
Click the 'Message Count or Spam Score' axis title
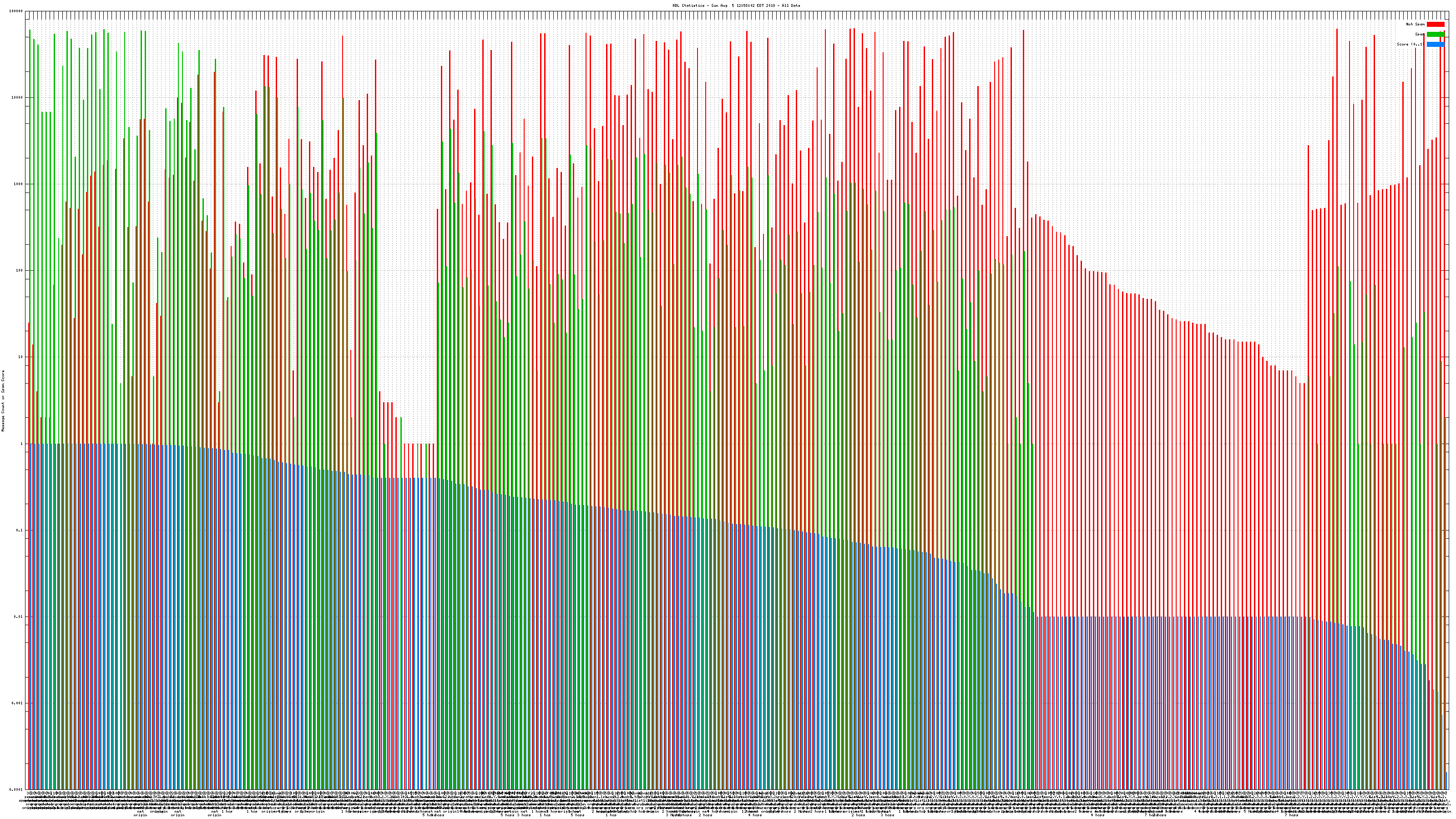(3, 401)
